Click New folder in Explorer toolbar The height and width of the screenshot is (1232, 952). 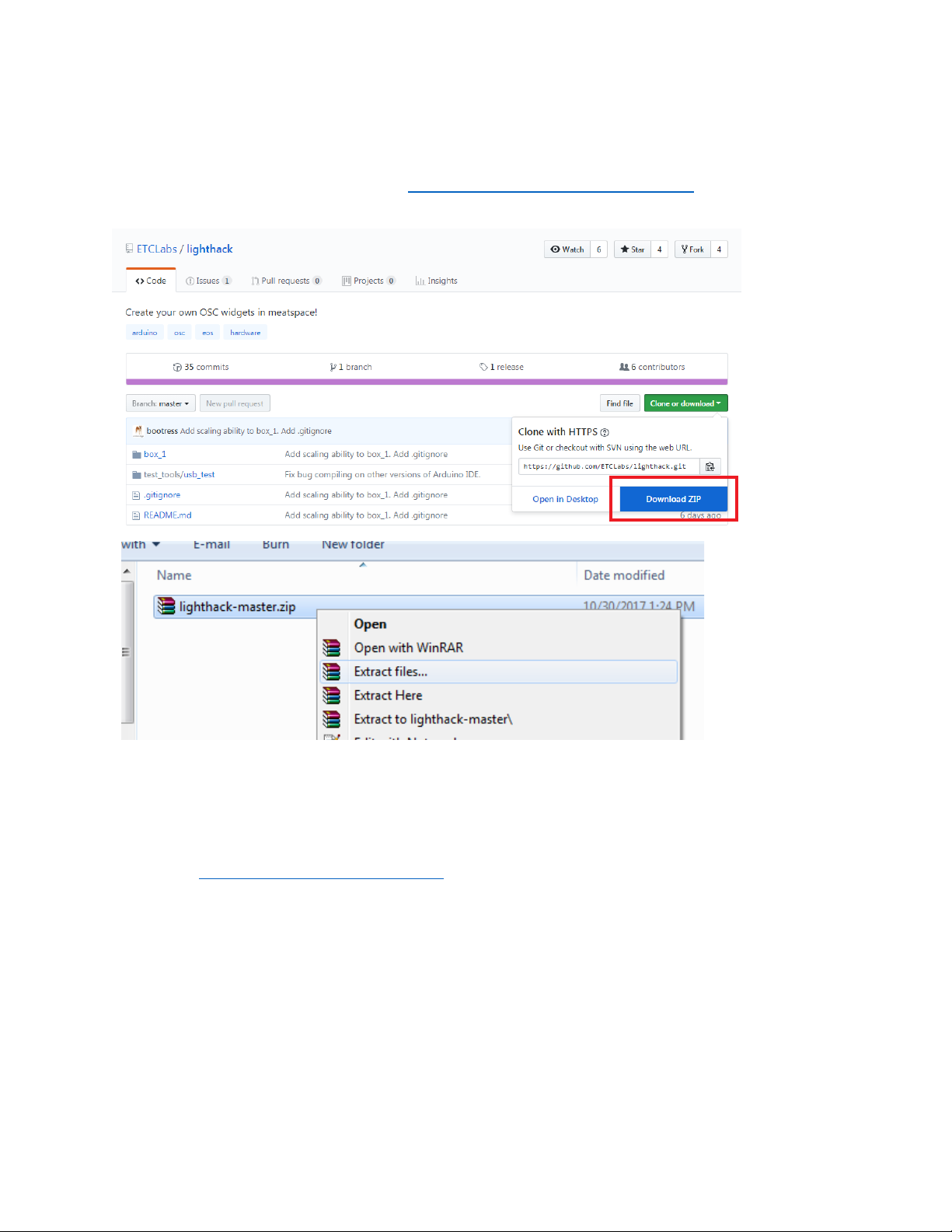[x=353, y=545]
